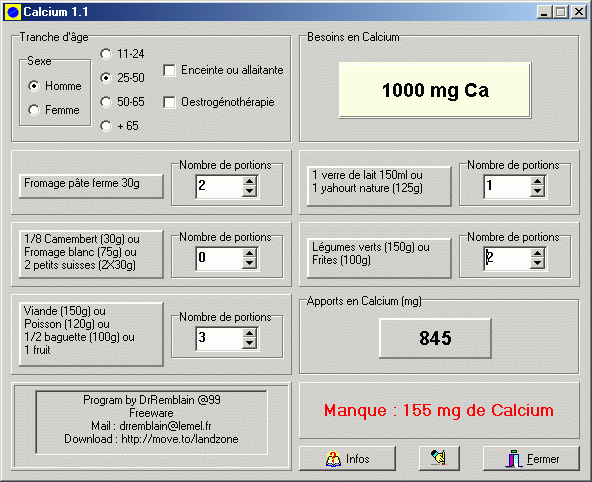Image resolution: width=592 pixels, height=482 pixels.
Task: Enable Enceinte ou allaitante checkbox
Action: coord(169,70)
